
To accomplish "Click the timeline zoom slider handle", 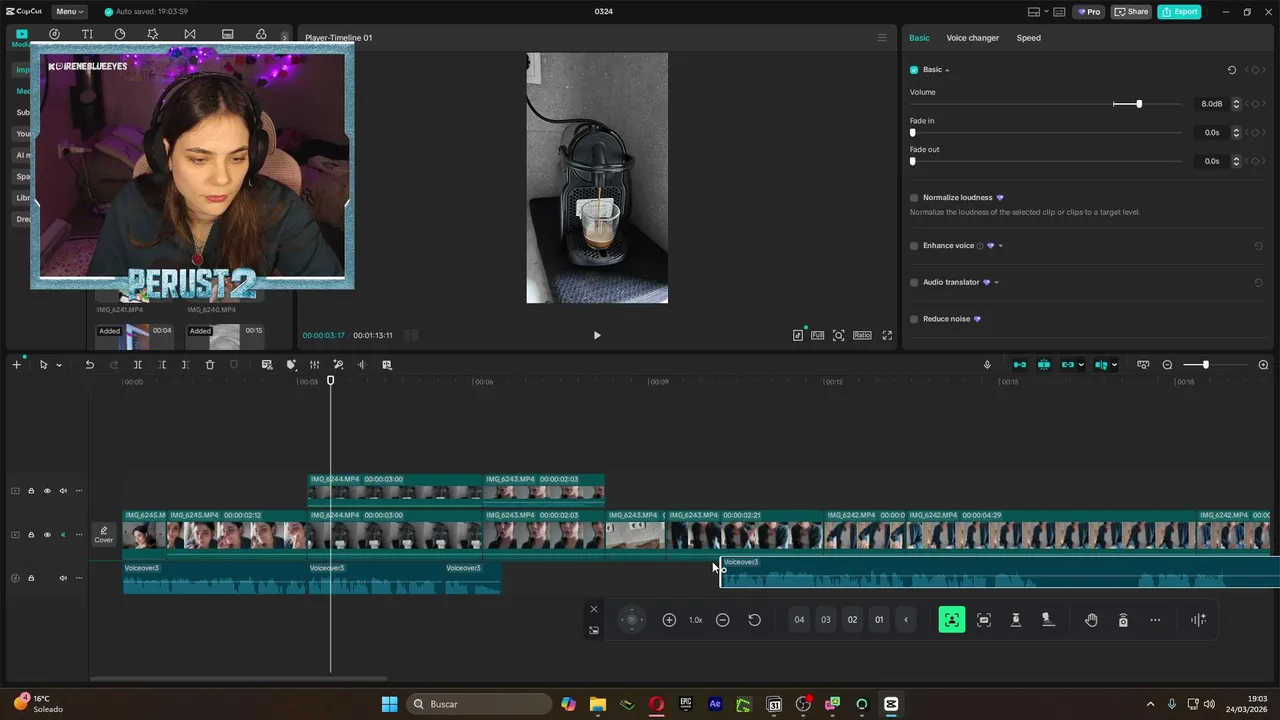I will pyautogui.click(x=1205, y=365).
